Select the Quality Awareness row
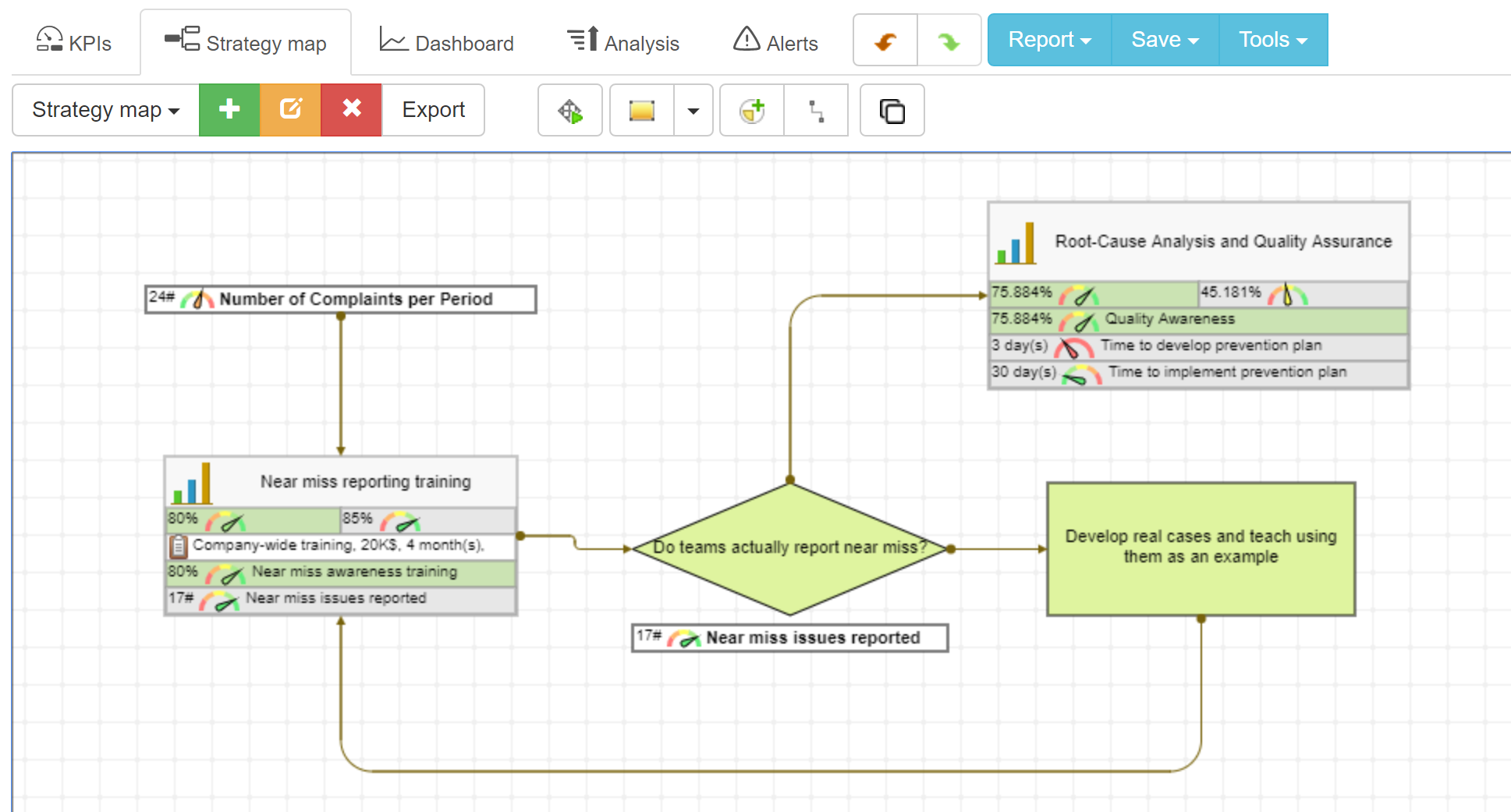1511x812 pixels. (1198, 321)
